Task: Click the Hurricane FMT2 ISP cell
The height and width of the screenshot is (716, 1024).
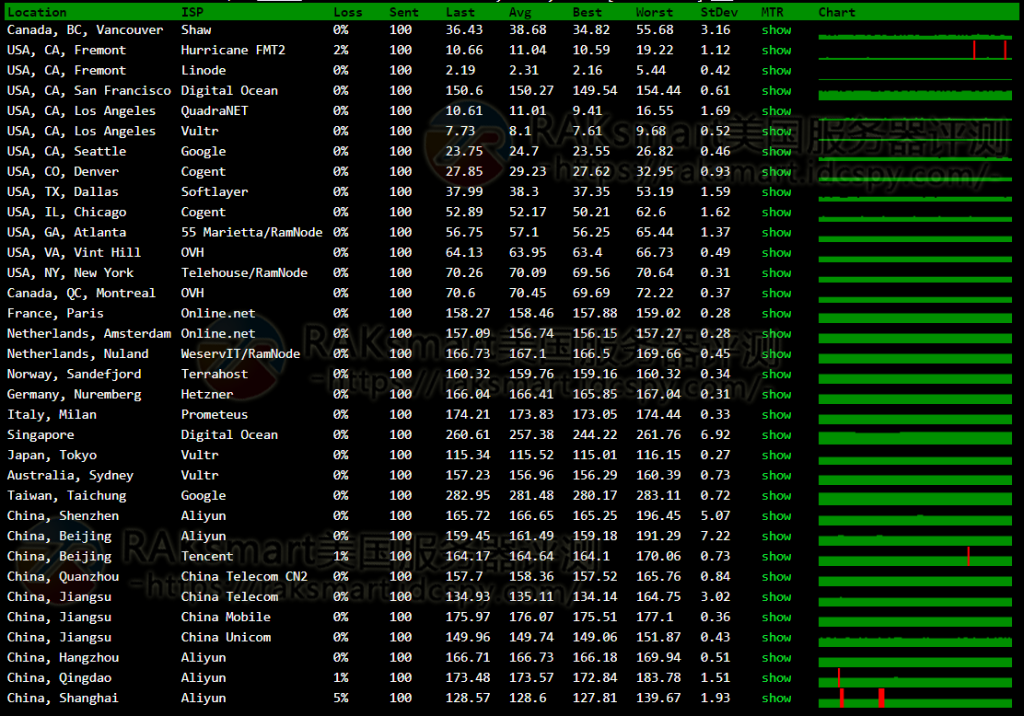Action: (233, 50)
